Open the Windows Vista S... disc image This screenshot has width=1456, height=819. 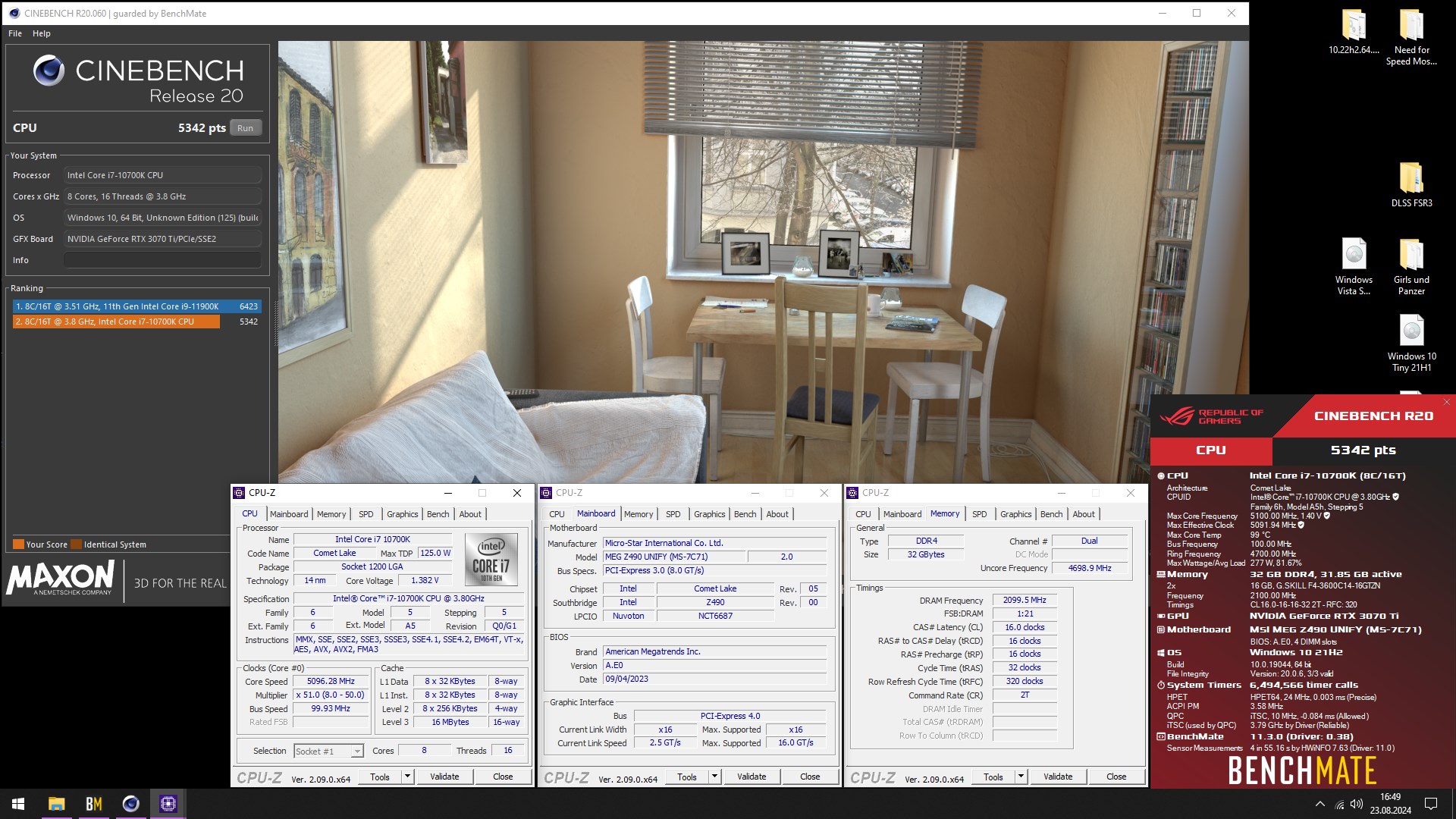click(x=1354, y=266)
